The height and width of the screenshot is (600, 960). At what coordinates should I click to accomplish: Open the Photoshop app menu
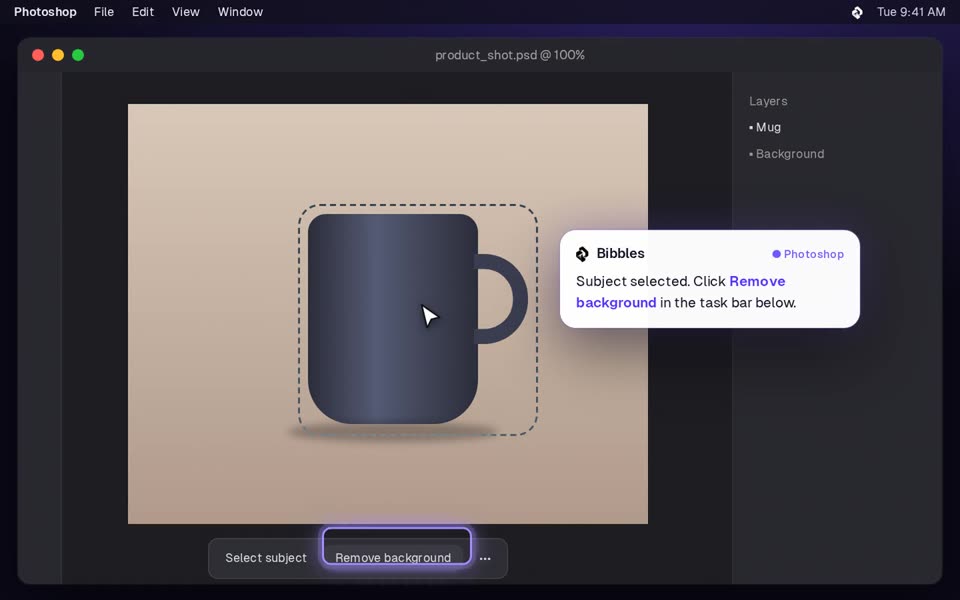coord(45,12)
